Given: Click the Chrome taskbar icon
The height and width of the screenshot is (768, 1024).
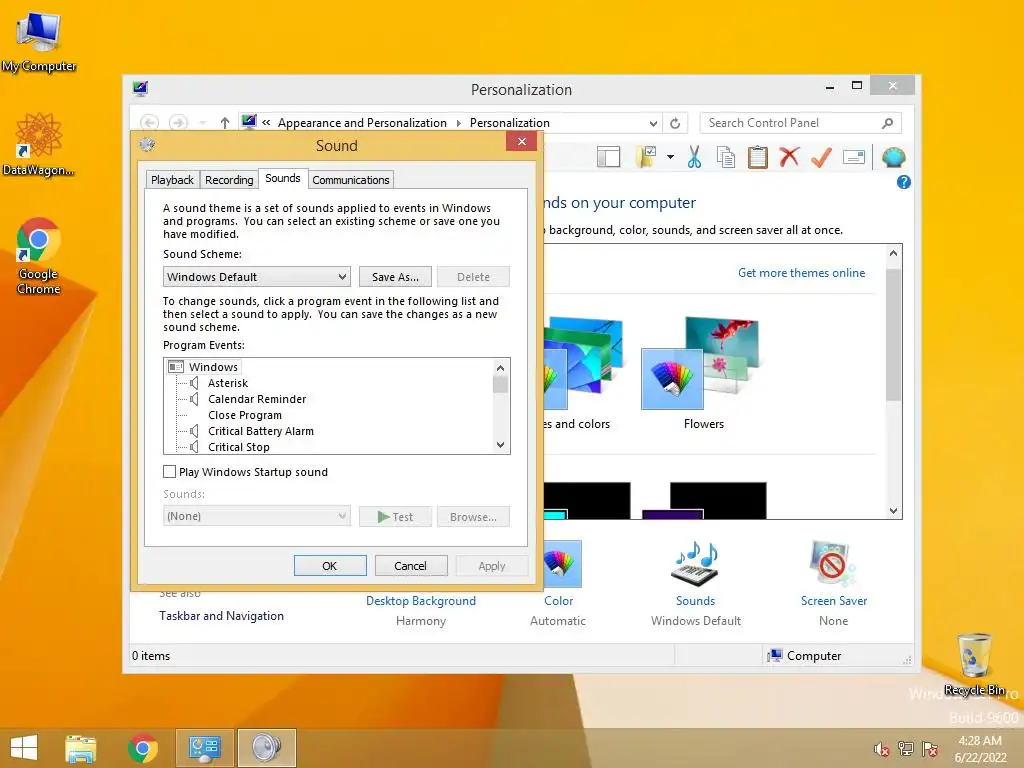Looking at the screenshot, I should point(143,748).
